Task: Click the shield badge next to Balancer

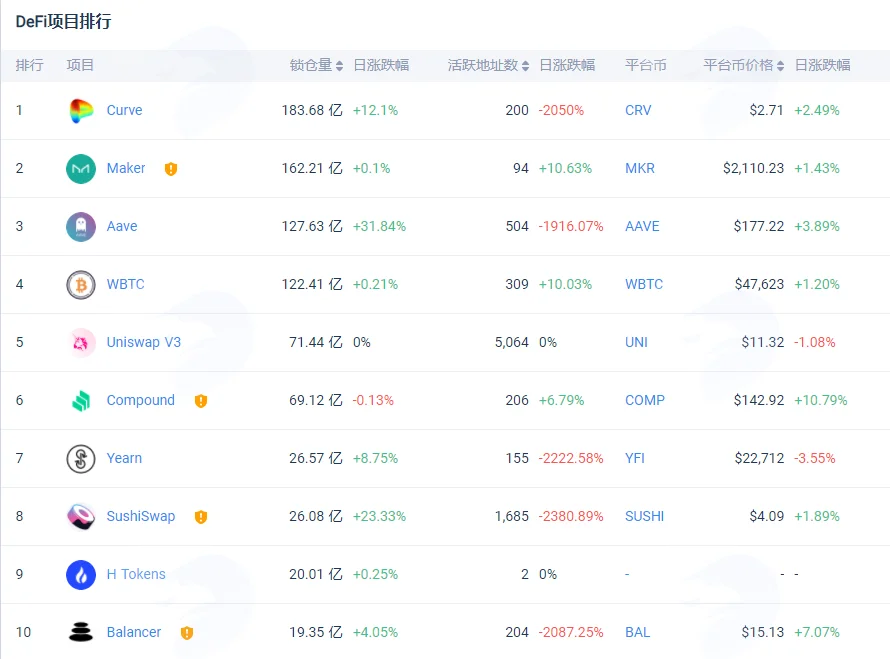Action: [187, 632]
